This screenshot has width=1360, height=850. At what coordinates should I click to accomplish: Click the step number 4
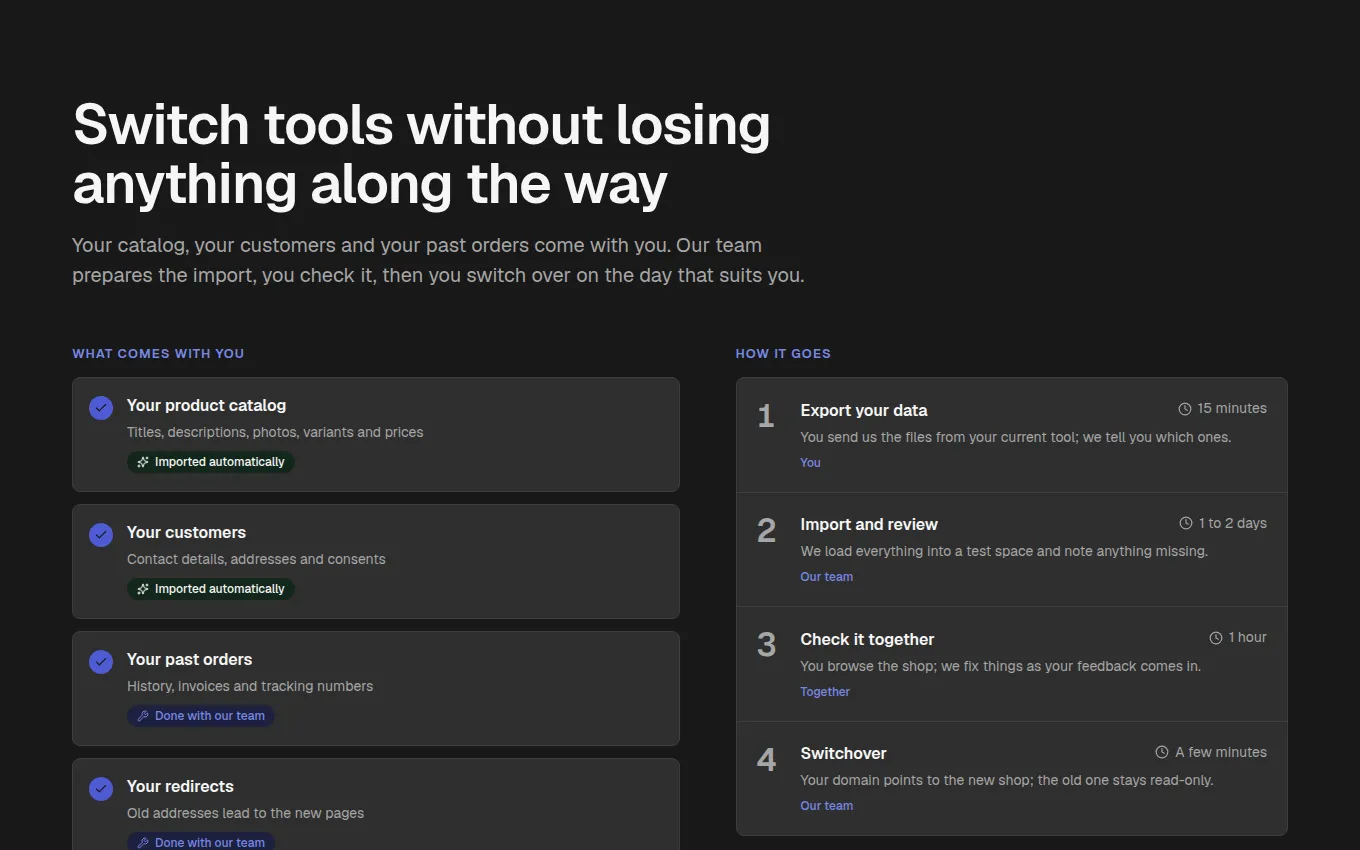[x=766, y=759]
